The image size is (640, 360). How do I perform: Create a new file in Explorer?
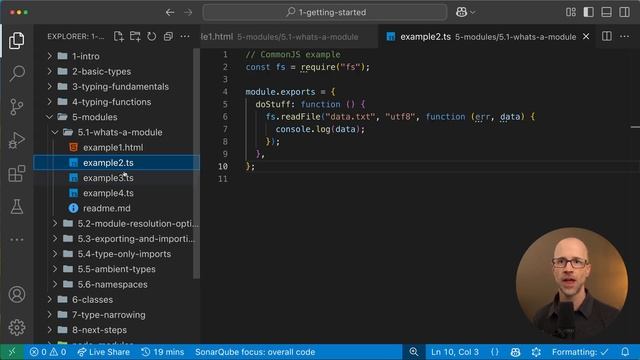(x=119, y=36)
